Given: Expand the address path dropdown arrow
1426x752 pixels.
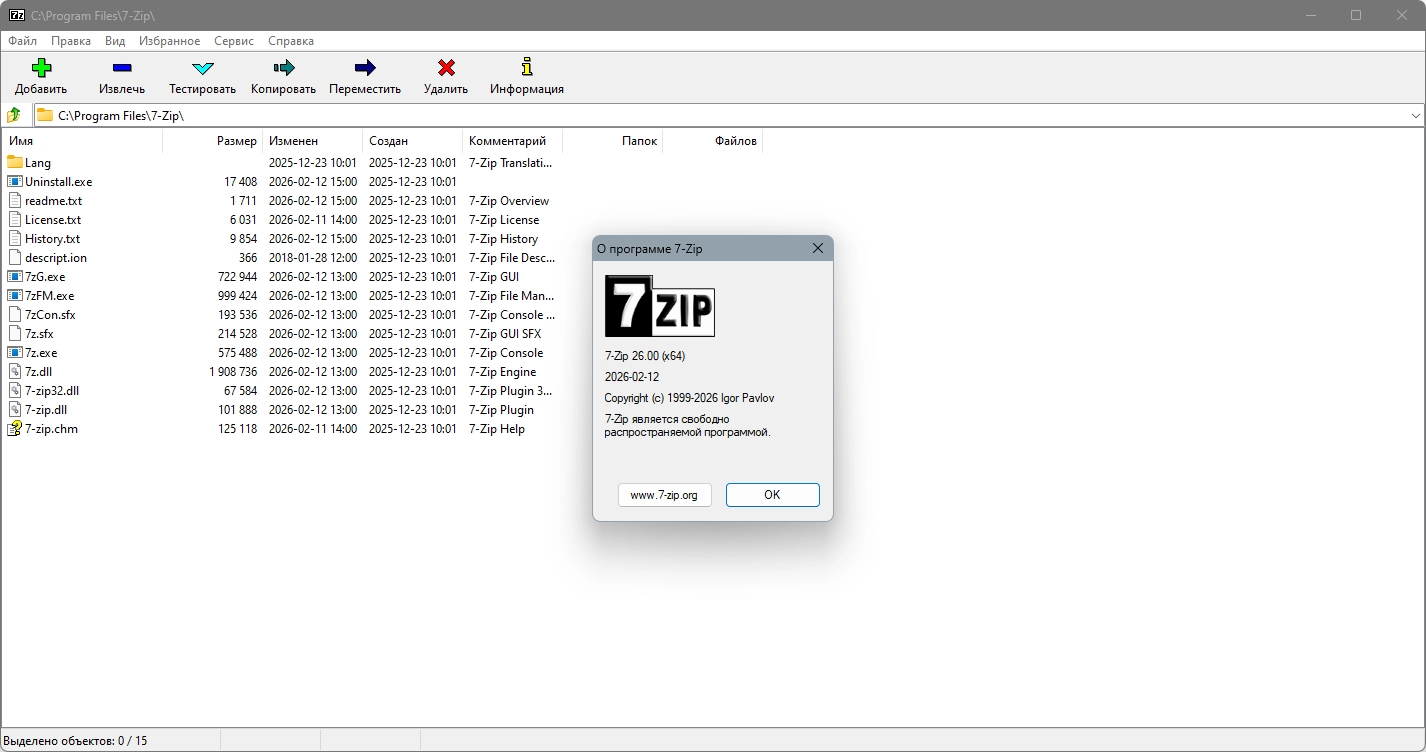Looking at the screenshot, I should click(1415, 116).
